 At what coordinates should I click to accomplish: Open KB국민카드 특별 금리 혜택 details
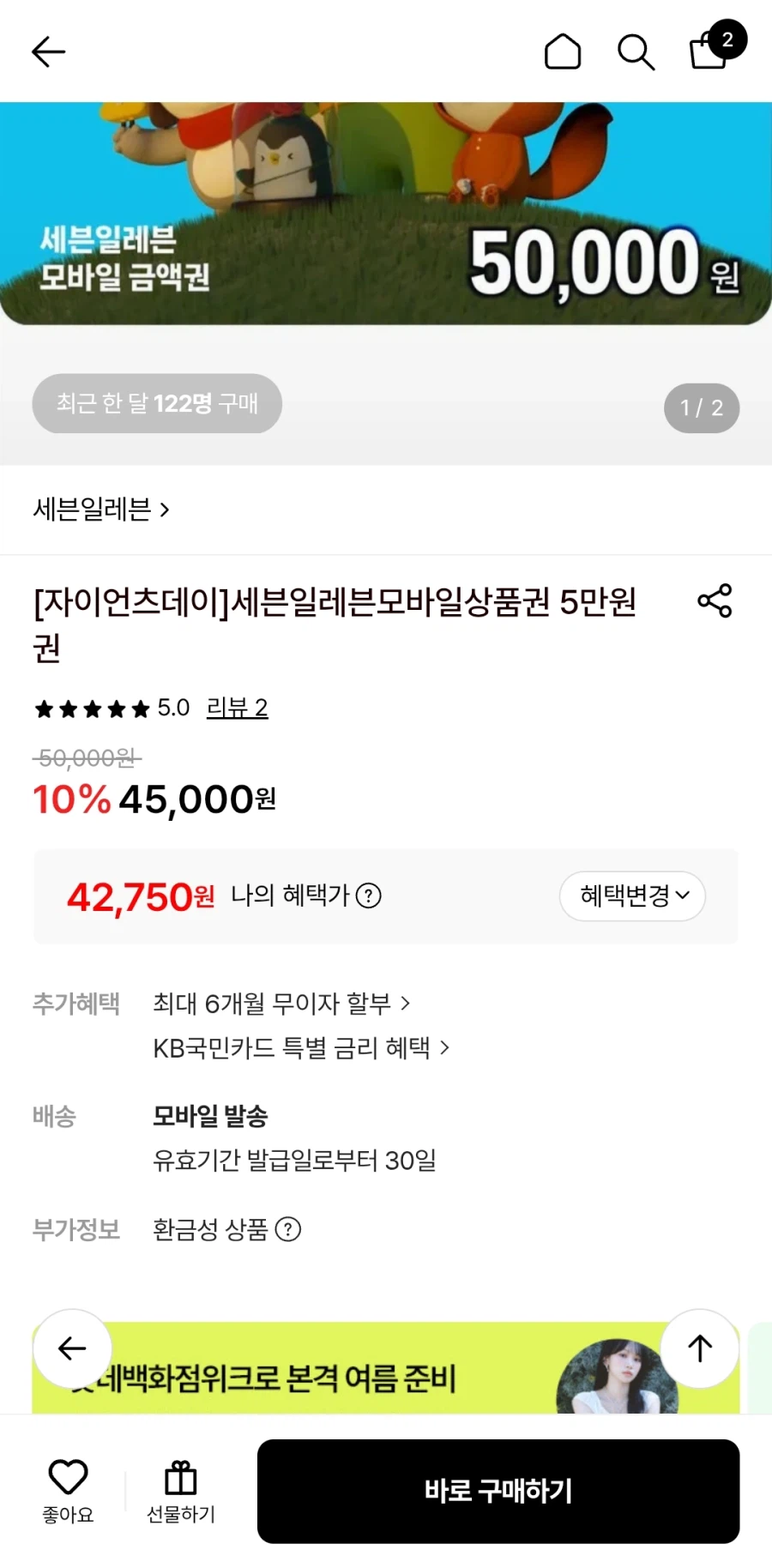(x=301, y=1047)
